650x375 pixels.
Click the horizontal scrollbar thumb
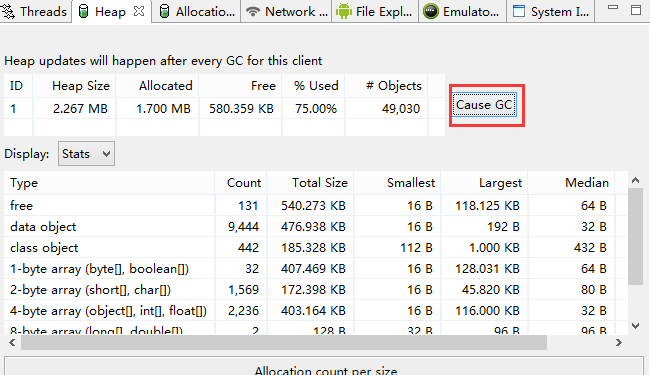tap(284, 342)
